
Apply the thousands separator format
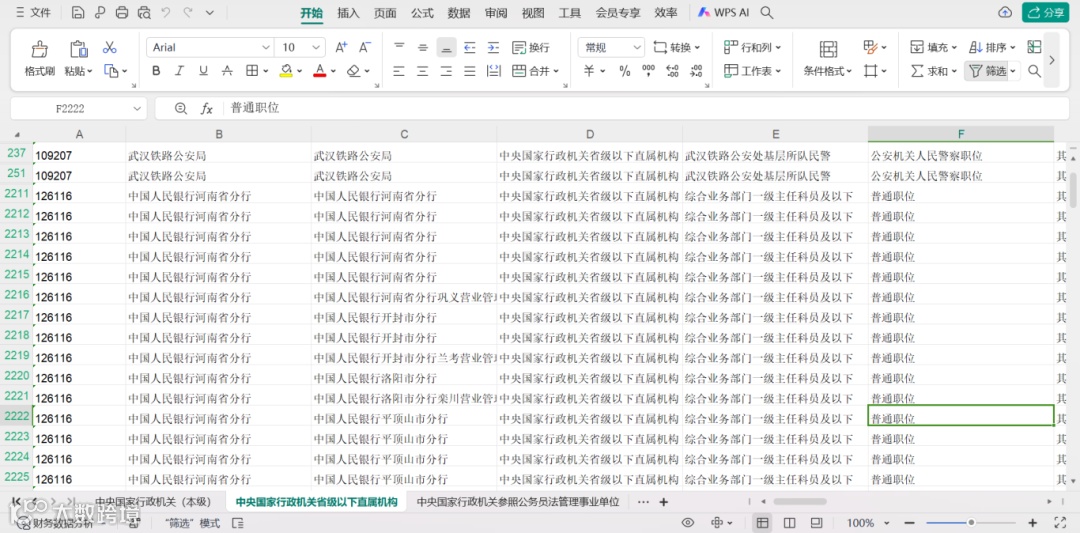coord(648,71)
